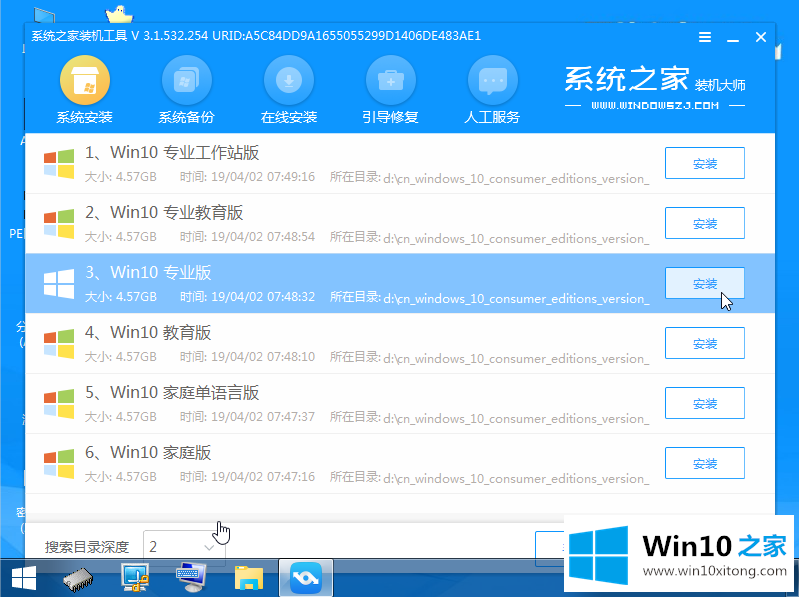
Task: Open the network computer taskbar icon
Action: point(135,578)
